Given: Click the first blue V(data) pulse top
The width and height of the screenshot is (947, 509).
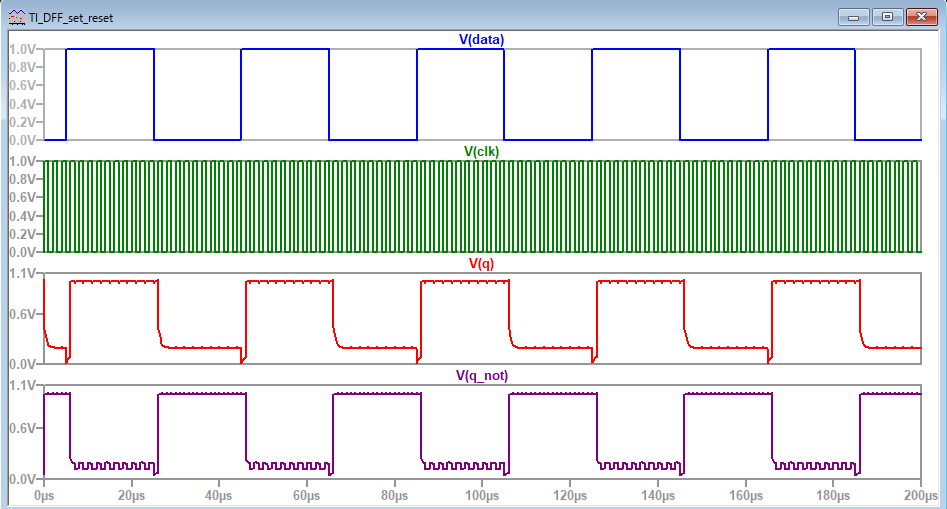Looking at the screenshot, I should pyautogui.click(x=110, y=49).
